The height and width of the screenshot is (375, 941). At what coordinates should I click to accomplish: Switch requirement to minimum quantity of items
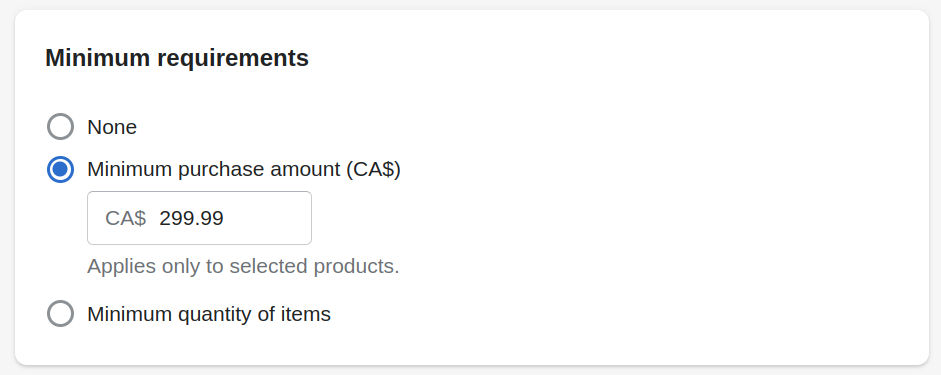tap(61, 314)
